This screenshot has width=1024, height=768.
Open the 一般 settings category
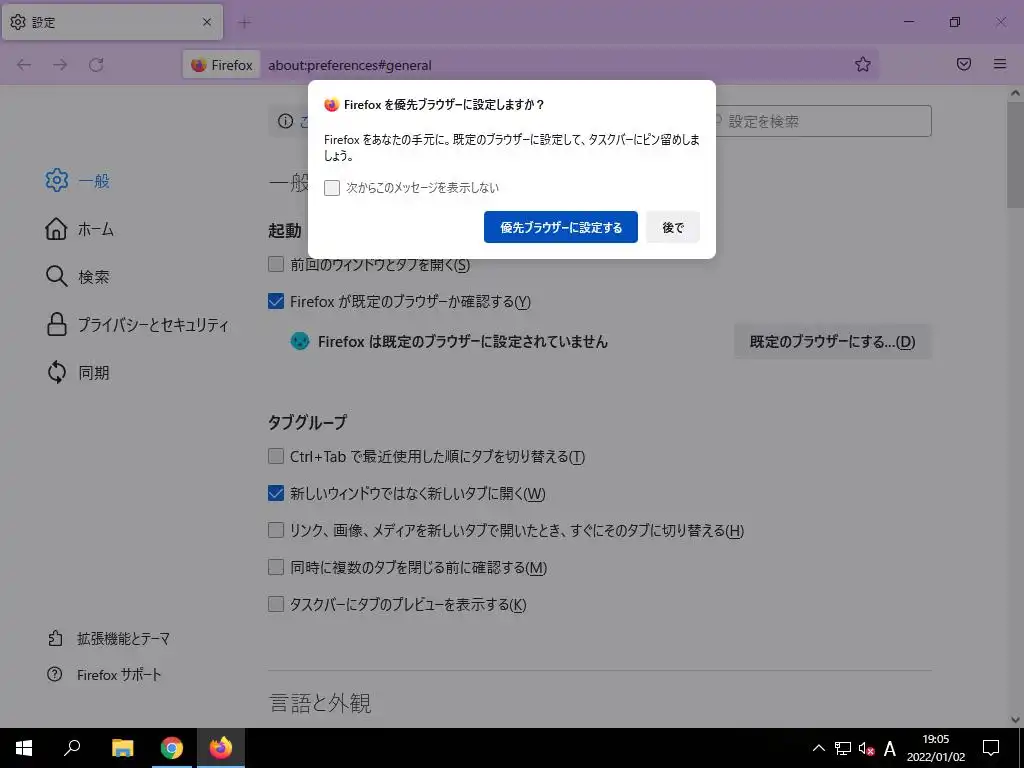click(77, 180)
